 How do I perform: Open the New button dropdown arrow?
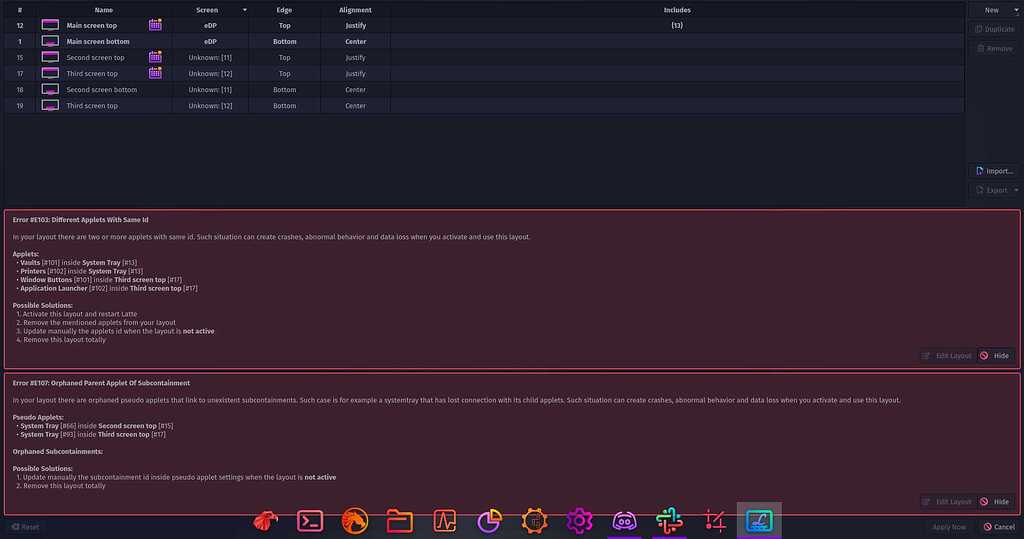click(x=1016, y=10)
